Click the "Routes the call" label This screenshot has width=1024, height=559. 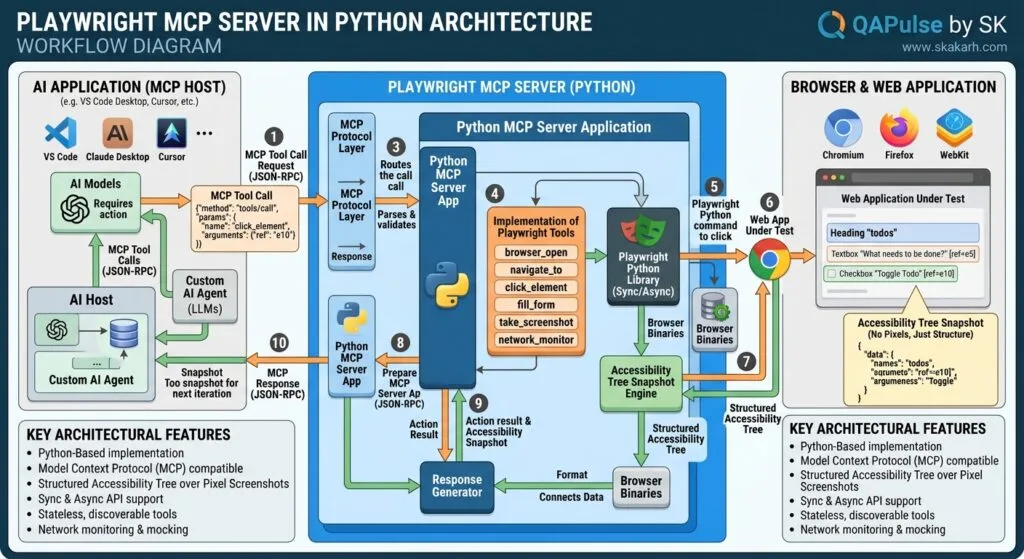point(396,175)
